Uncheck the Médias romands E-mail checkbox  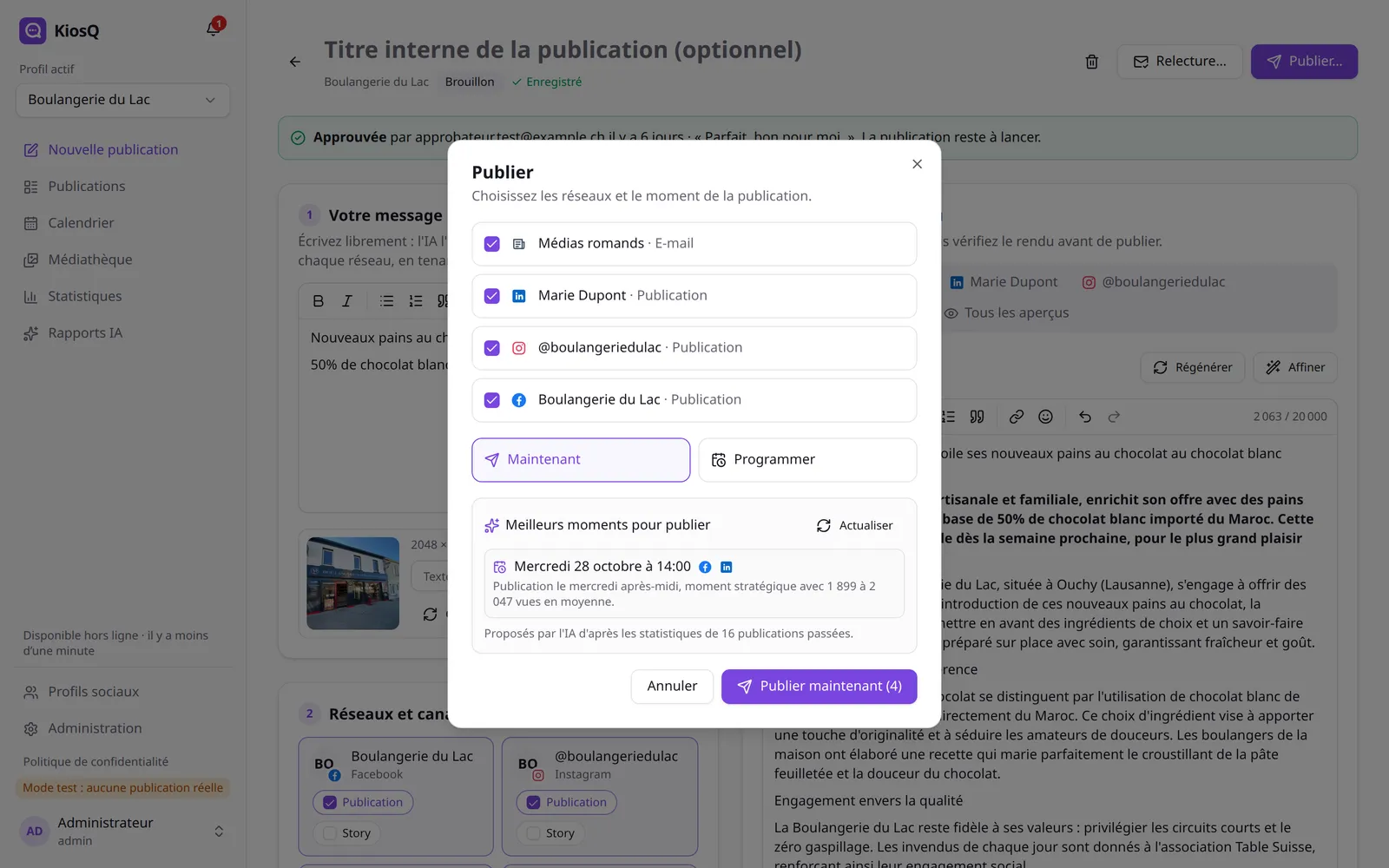pyautogui.click(x=491, y=244)
